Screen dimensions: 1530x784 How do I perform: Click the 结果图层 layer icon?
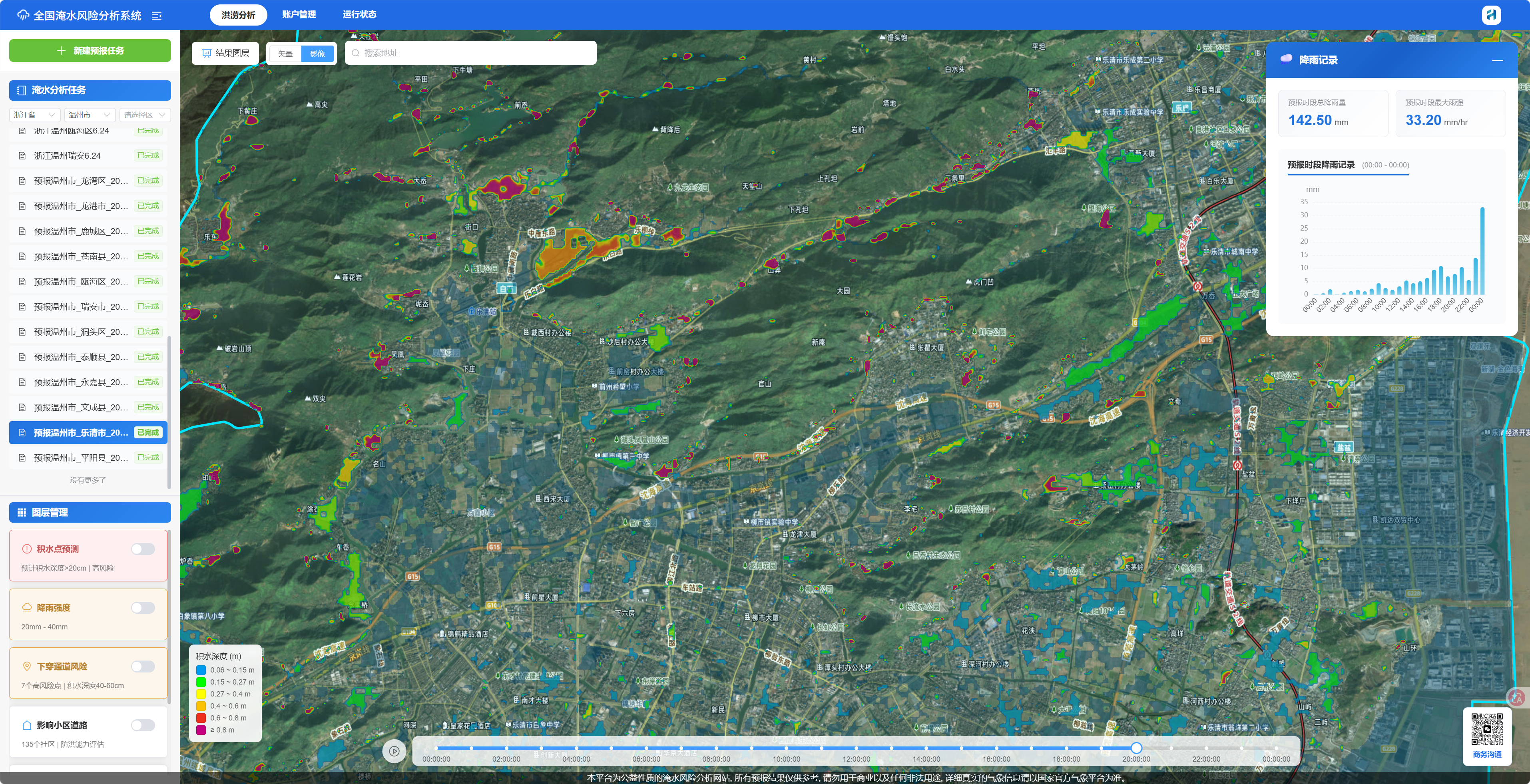tap(207, 54)
